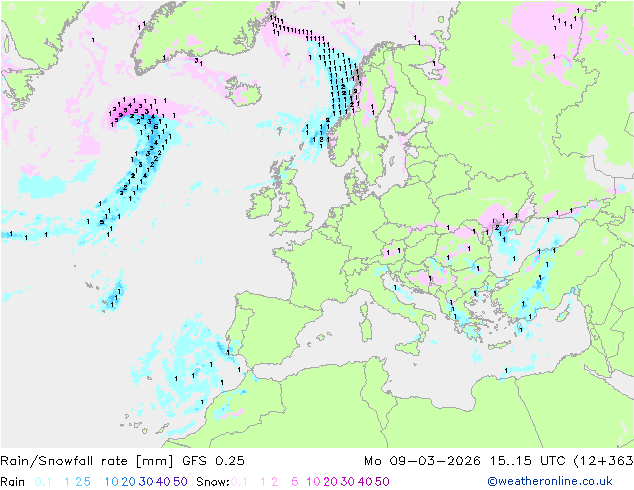Click the "Rain/Snowfall rate [mm]" title text

[x=87, y=461]
